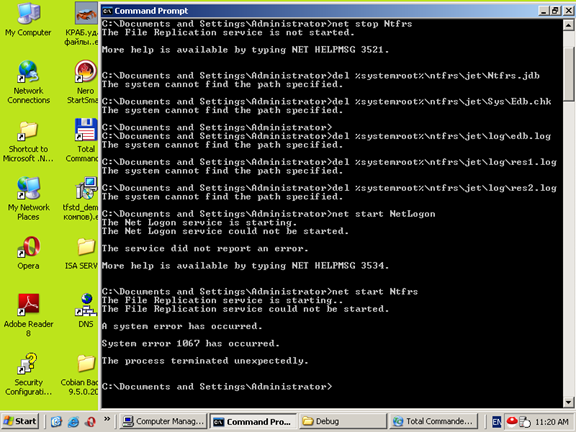
Task: Click del res1.log command line
Action: coord(329,162)
